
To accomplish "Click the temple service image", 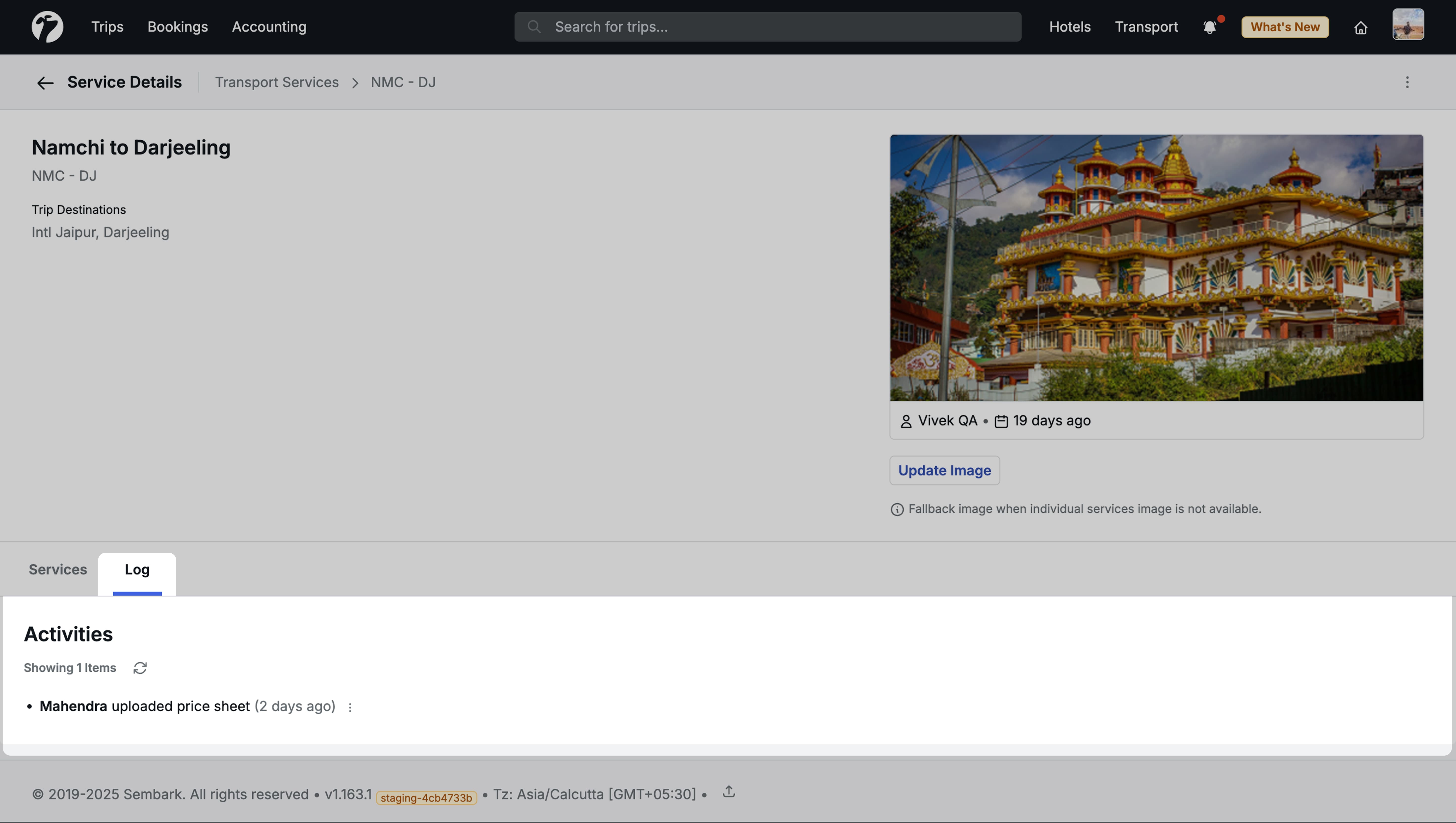I will click(1156, 267).
